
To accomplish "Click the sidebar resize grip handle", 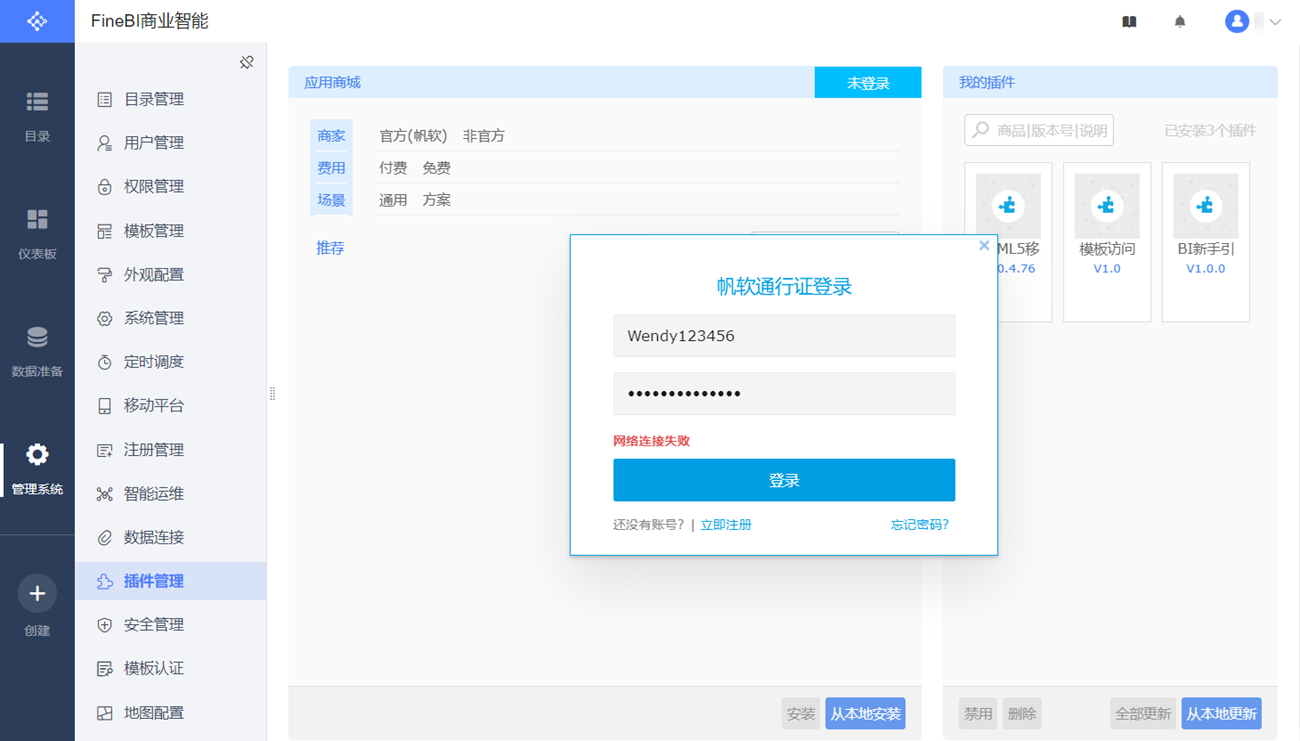I will click(x=272, y=394).
